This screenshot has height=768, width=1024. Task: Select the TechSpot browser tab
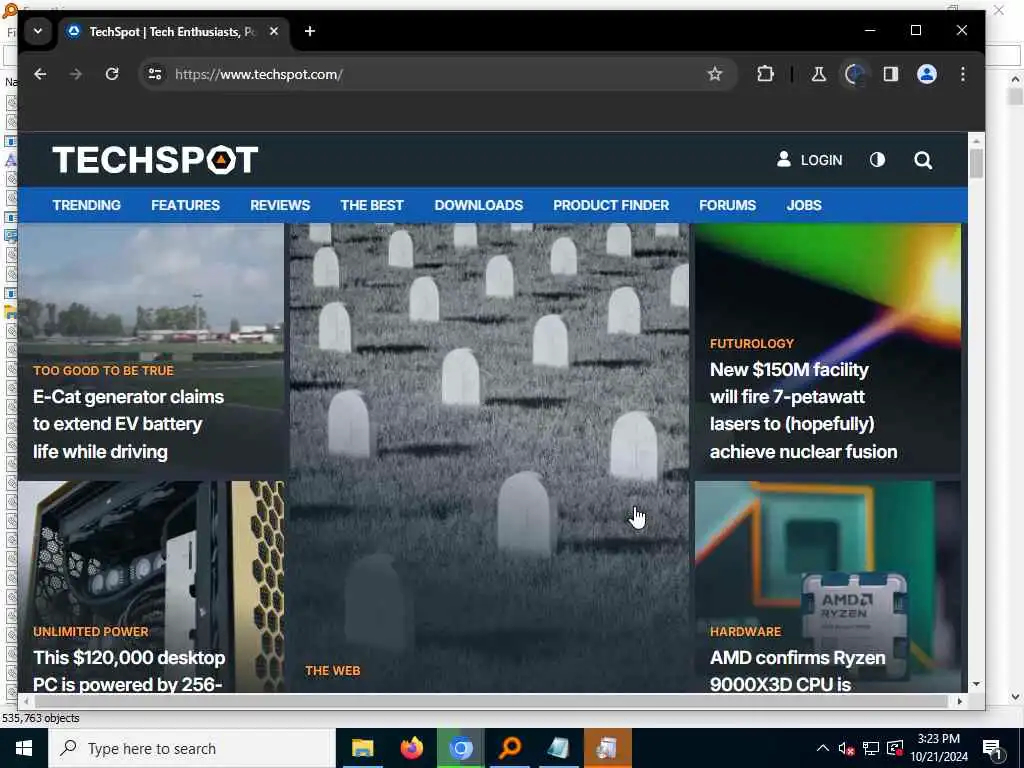coord(174,31)
